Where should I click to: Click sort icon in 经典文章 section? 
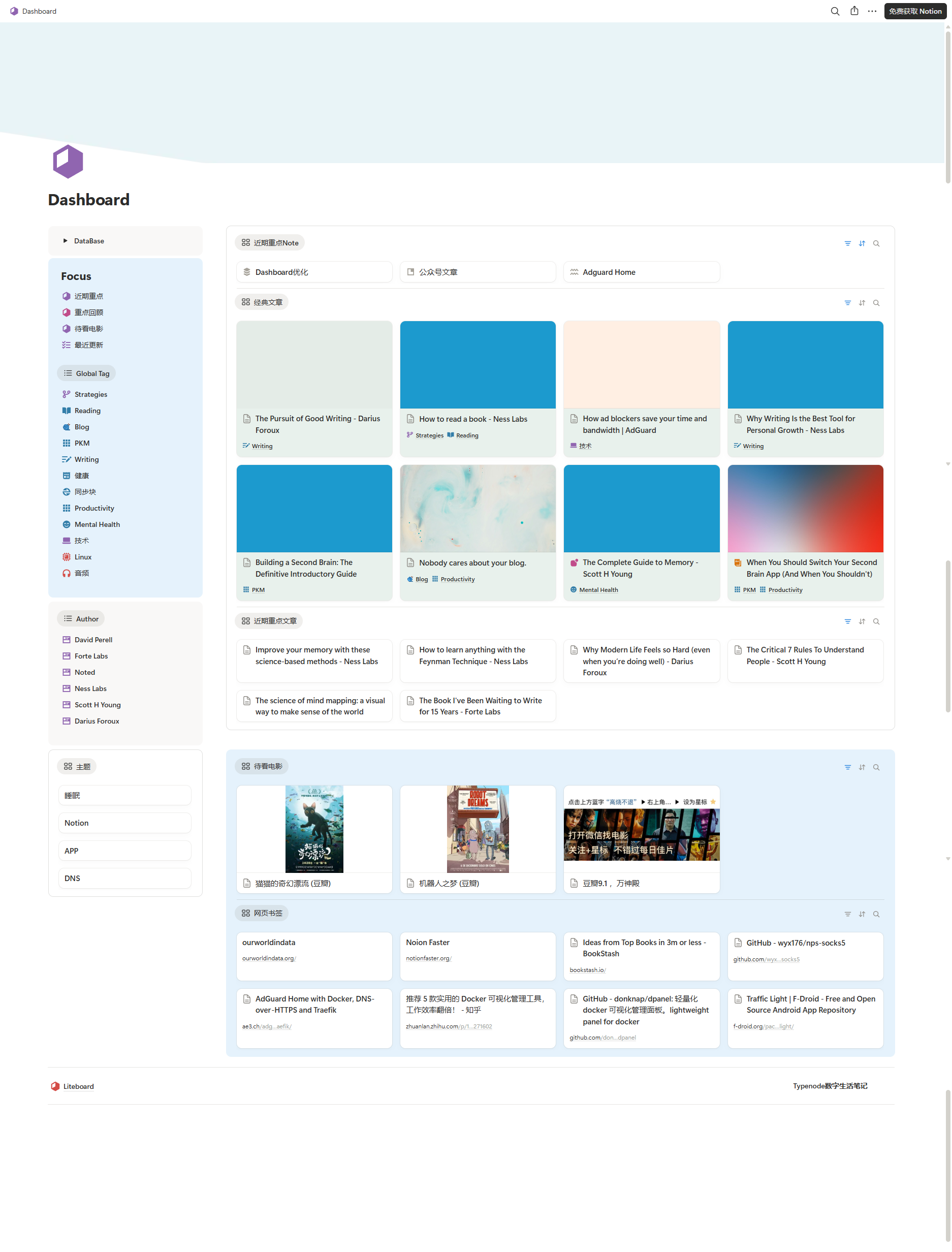pos(862,303)
